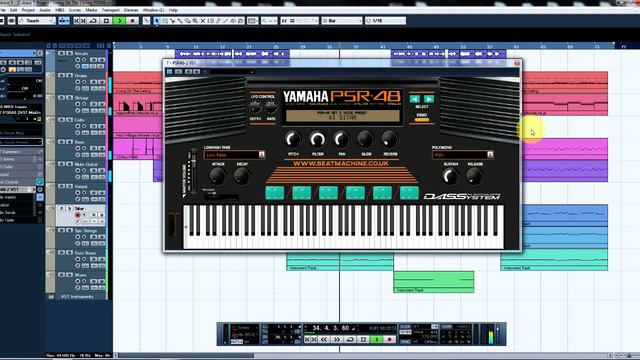Click the PITCH knob
The image size is (640, 360).
(x=293, y=140)
